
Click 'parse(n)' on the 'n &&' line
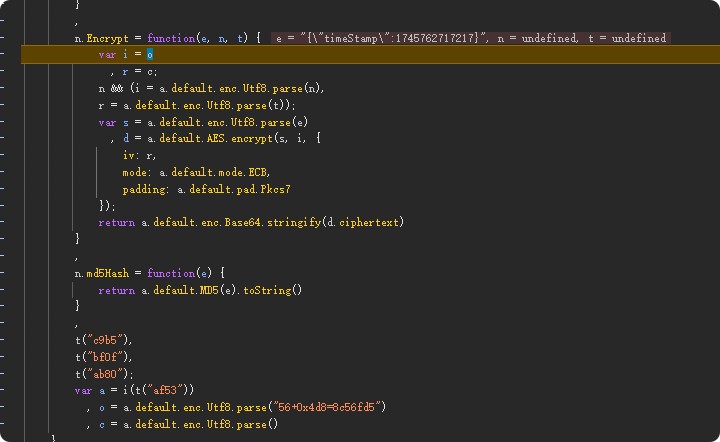297,89
